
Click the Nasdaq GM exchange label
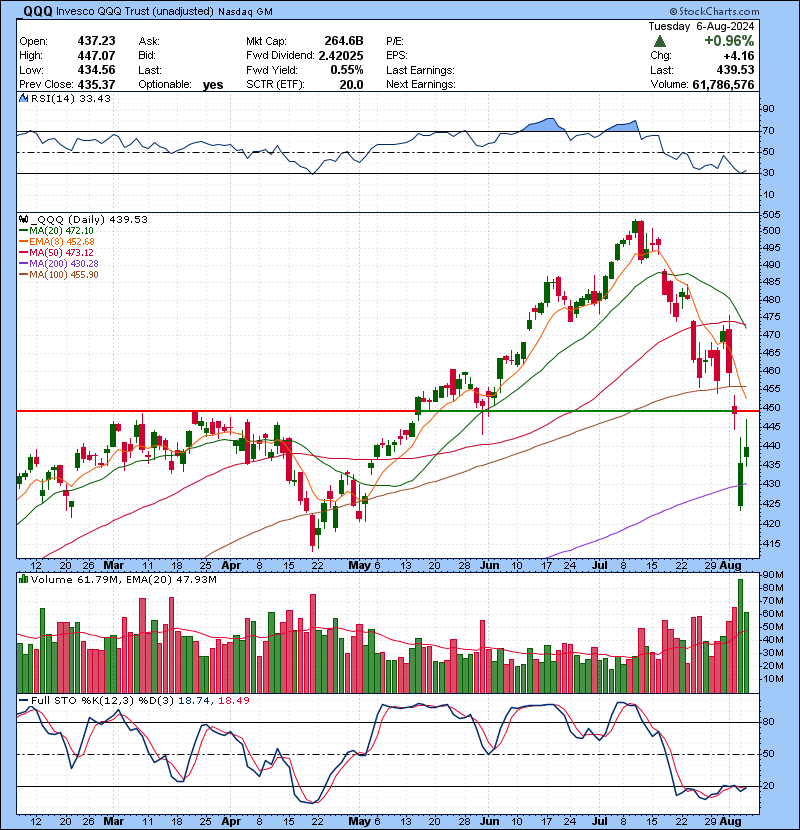pos(244,11)
